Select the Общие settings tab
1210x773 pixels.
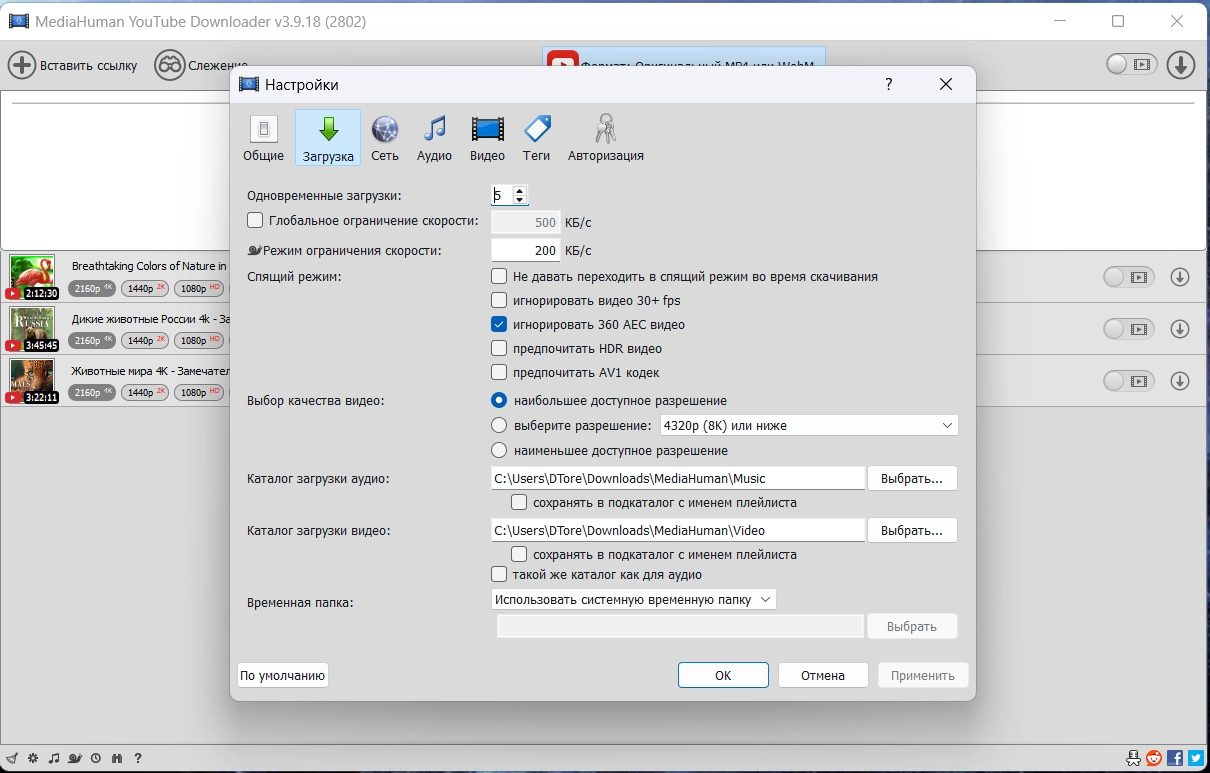click(263, 138)
